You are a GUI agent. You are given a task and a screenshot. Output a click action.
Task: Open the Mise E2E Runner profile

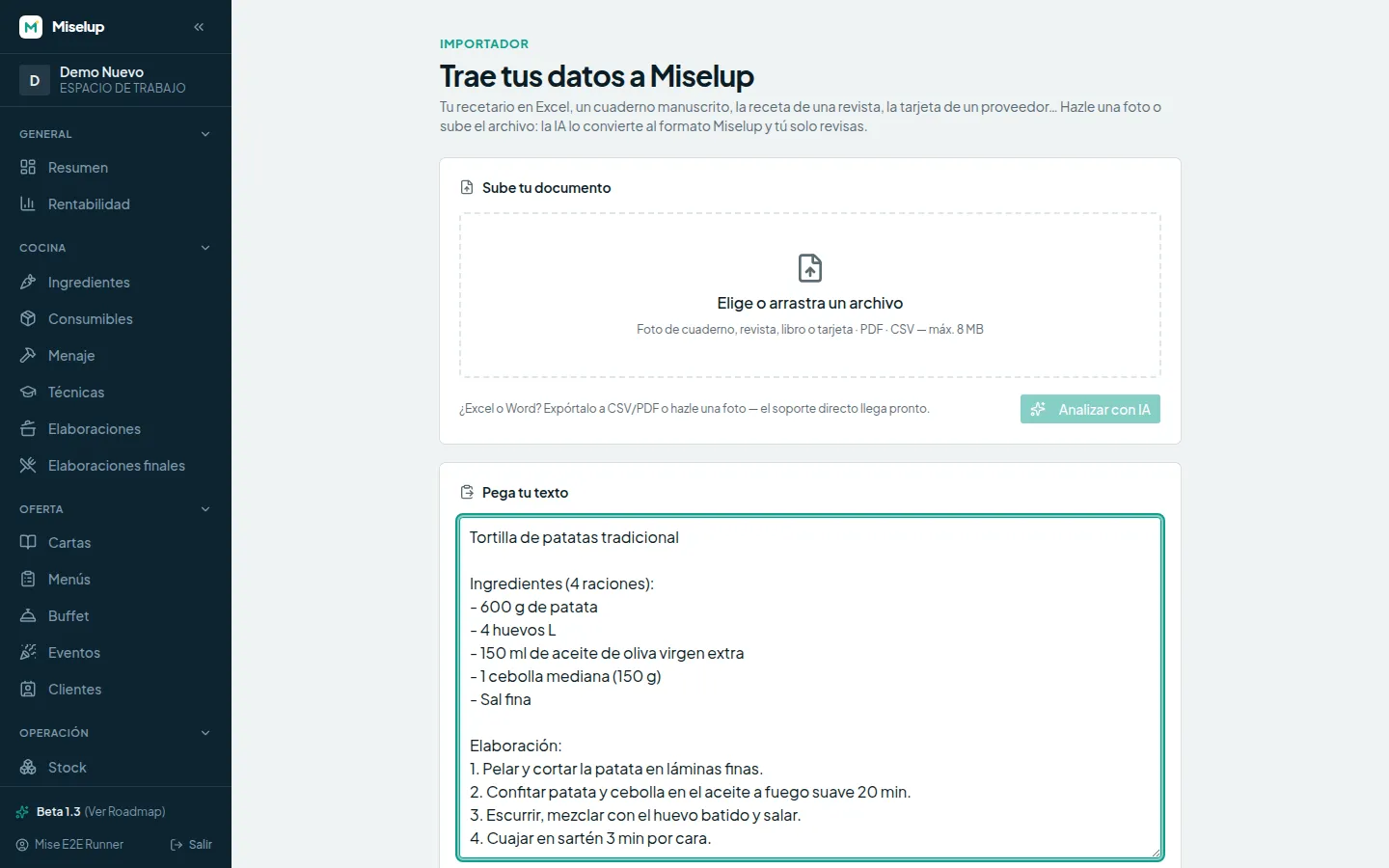coord(70,845)
